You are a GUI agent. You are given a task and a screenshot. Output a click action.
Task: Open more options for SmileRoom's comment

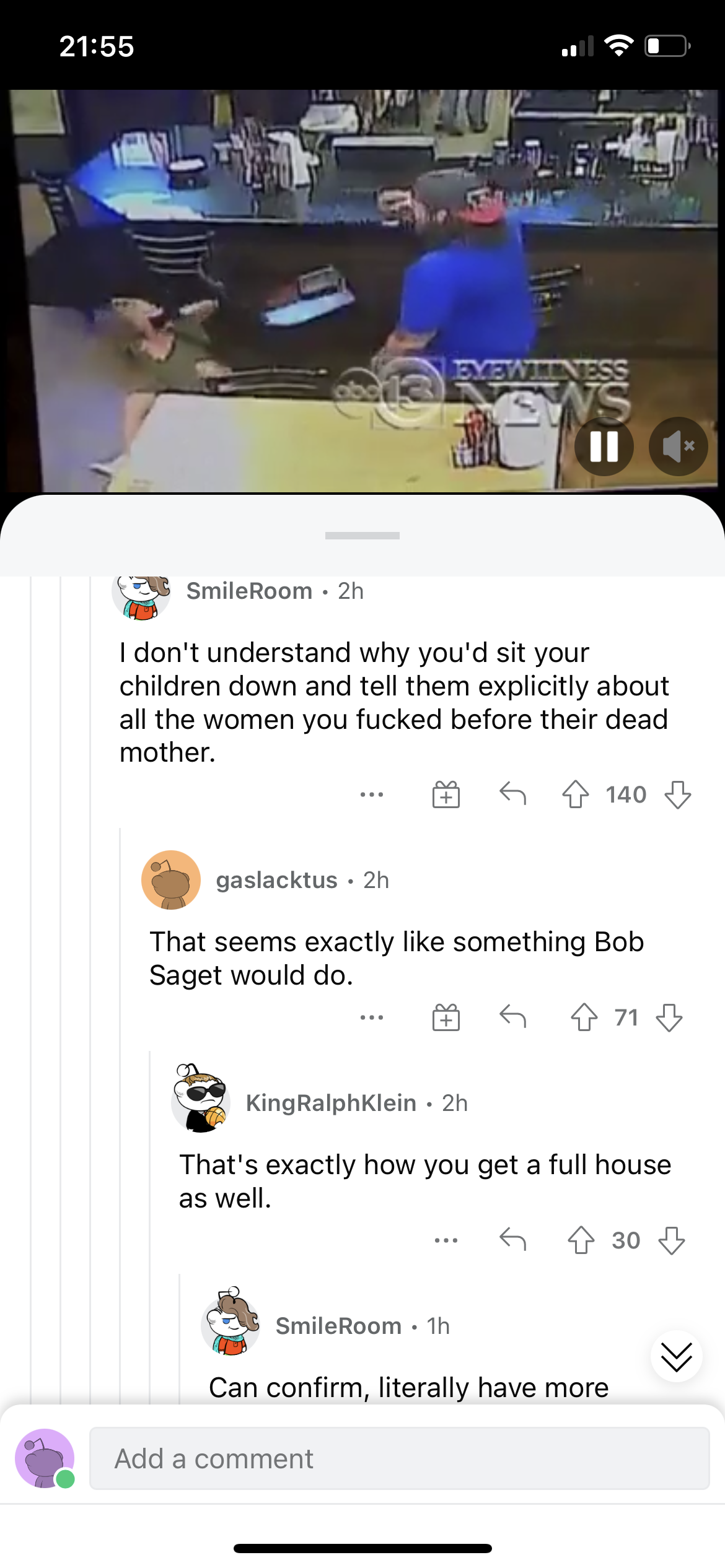click(x=372, y=795)
